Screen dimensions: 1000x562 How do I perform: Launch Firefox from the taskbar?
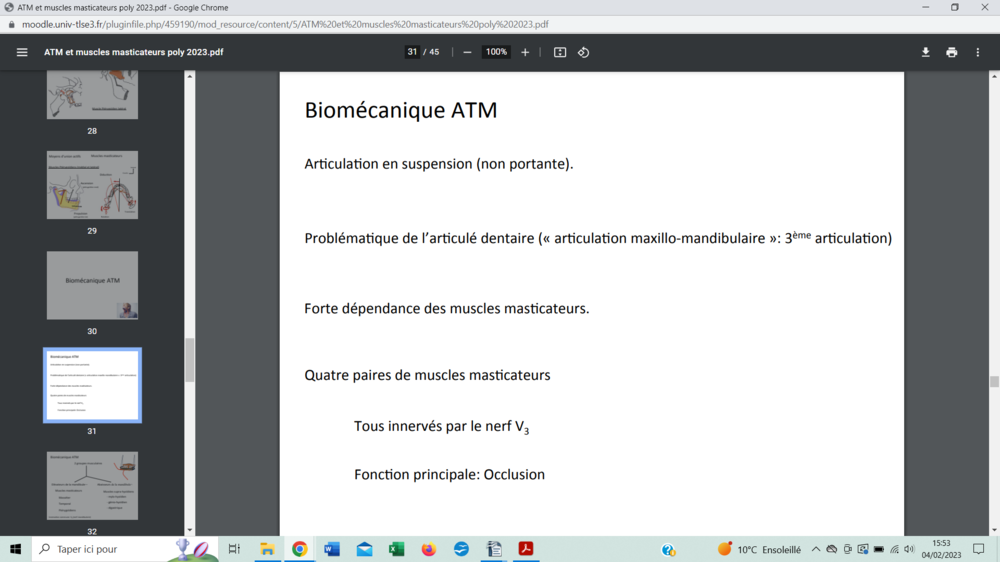(x=428, y=549)
